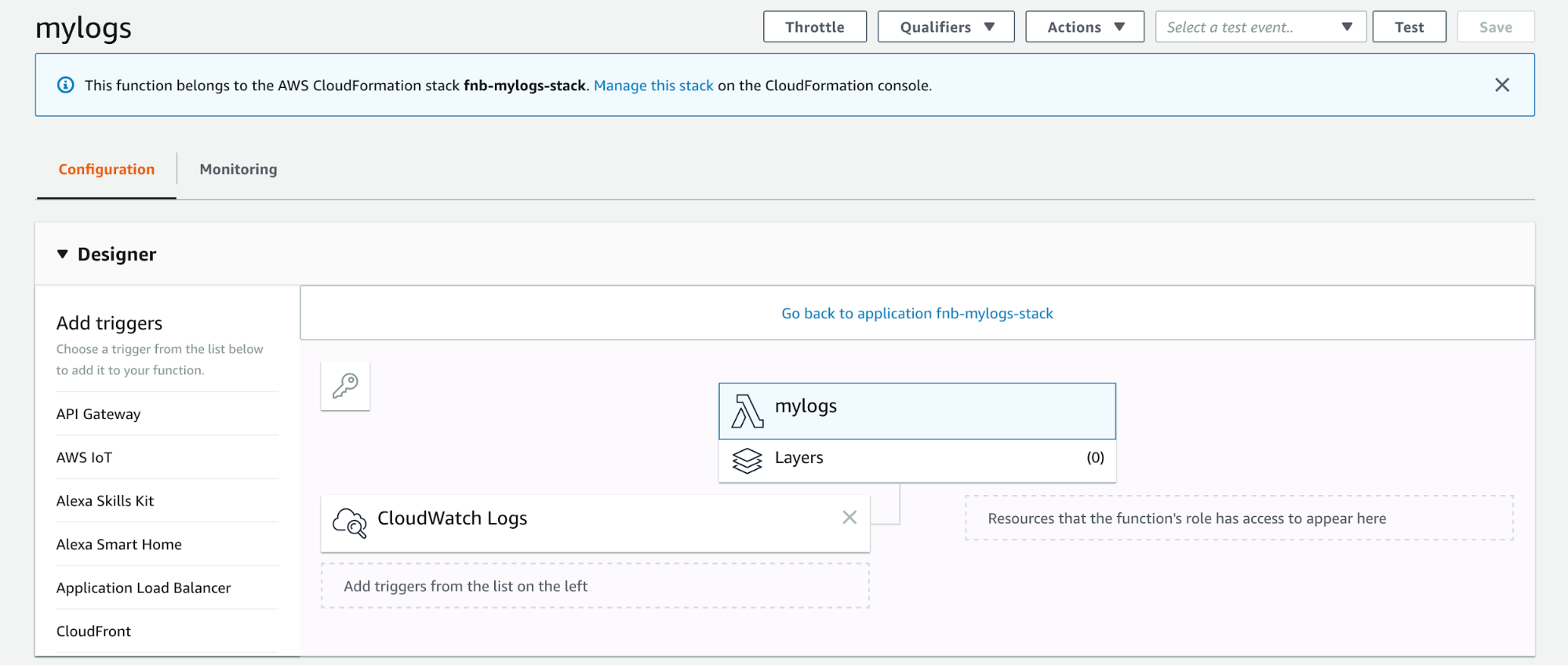Screen dimensions: 1568x666
Task: Click the Add triggers heading
Action: pos(109,323)
